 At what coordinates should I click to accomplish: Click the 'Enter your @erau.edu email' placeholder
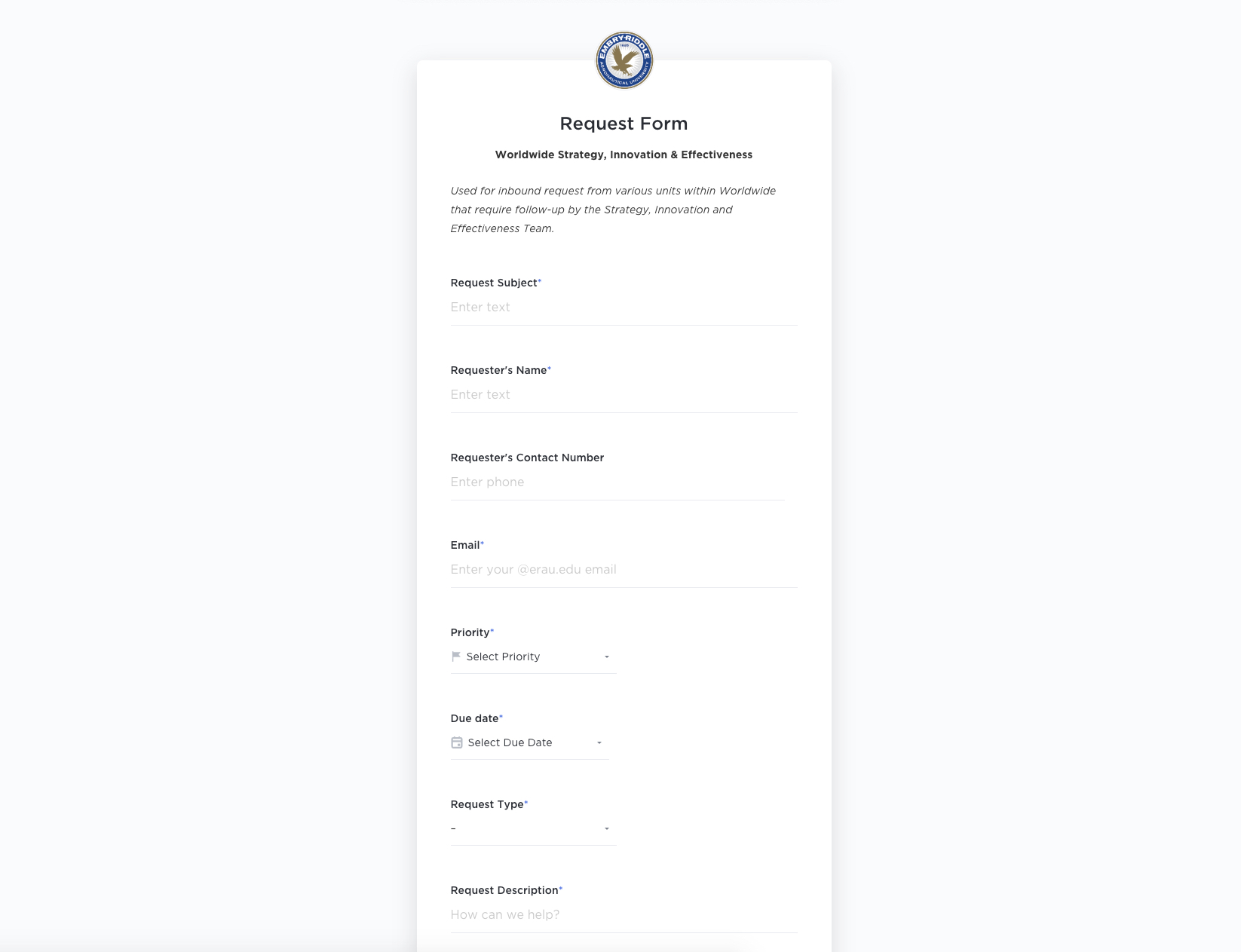tap(533, 569)
